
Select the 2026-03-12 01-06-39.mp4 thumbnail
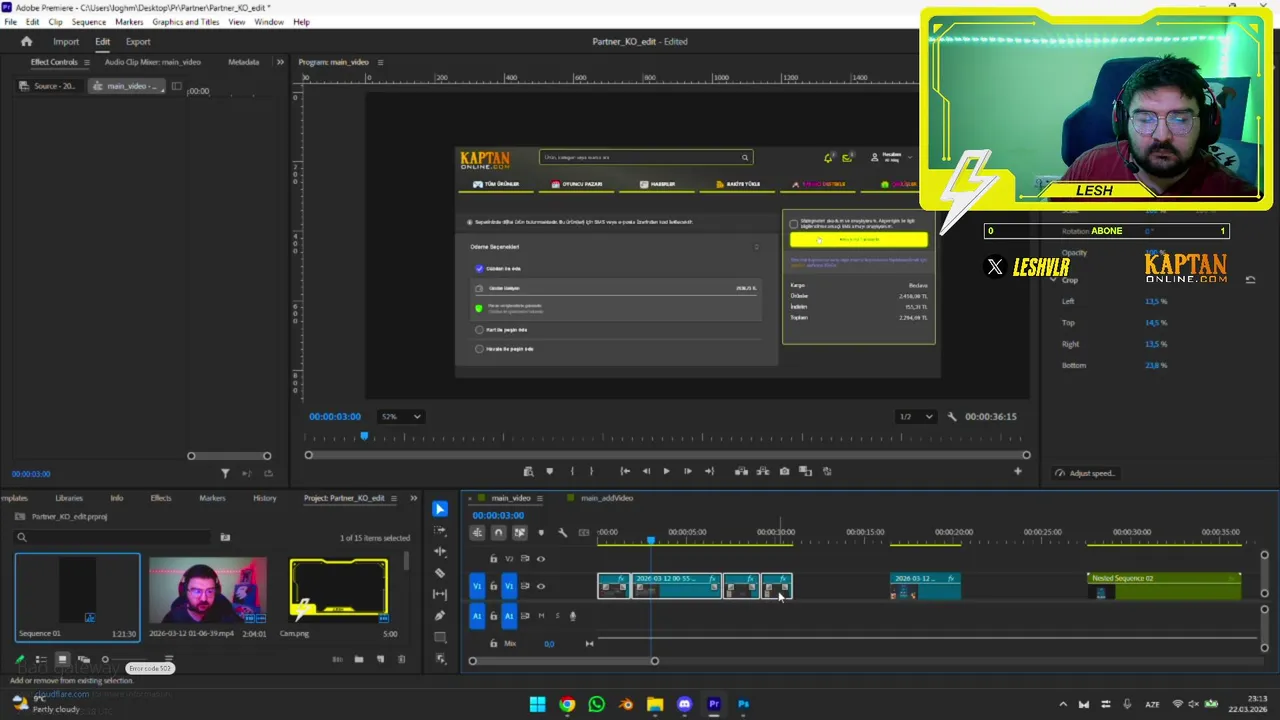point(208,590)
